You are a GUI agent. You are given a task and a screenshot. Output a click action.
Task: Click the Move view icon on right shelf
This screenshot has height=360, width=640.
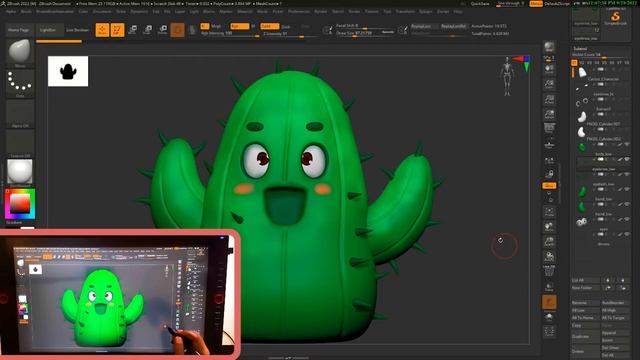point(549,227)
